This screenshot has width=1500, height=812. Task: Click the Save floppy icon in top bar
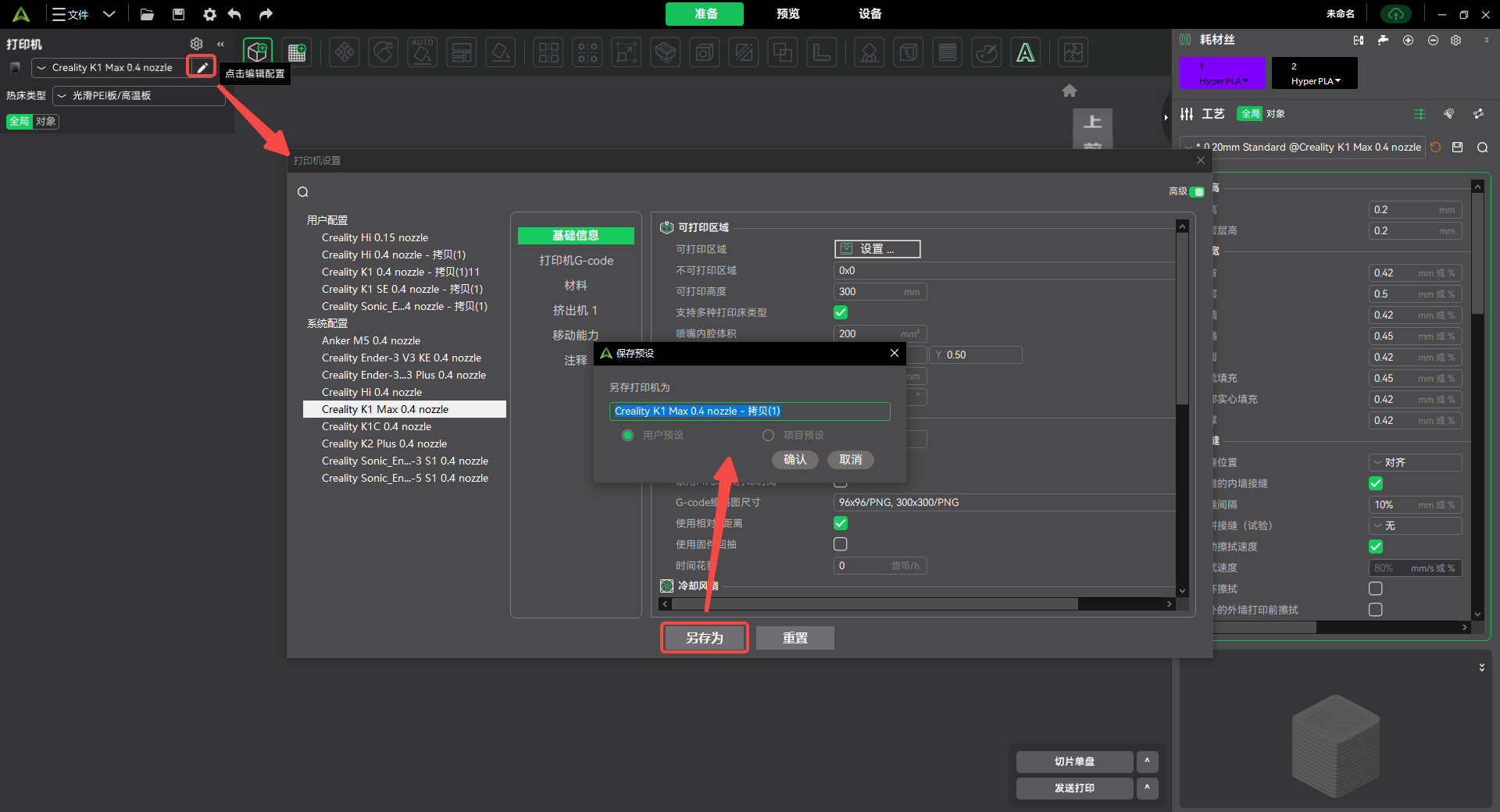pyautogui.click(x=179, y=14)
